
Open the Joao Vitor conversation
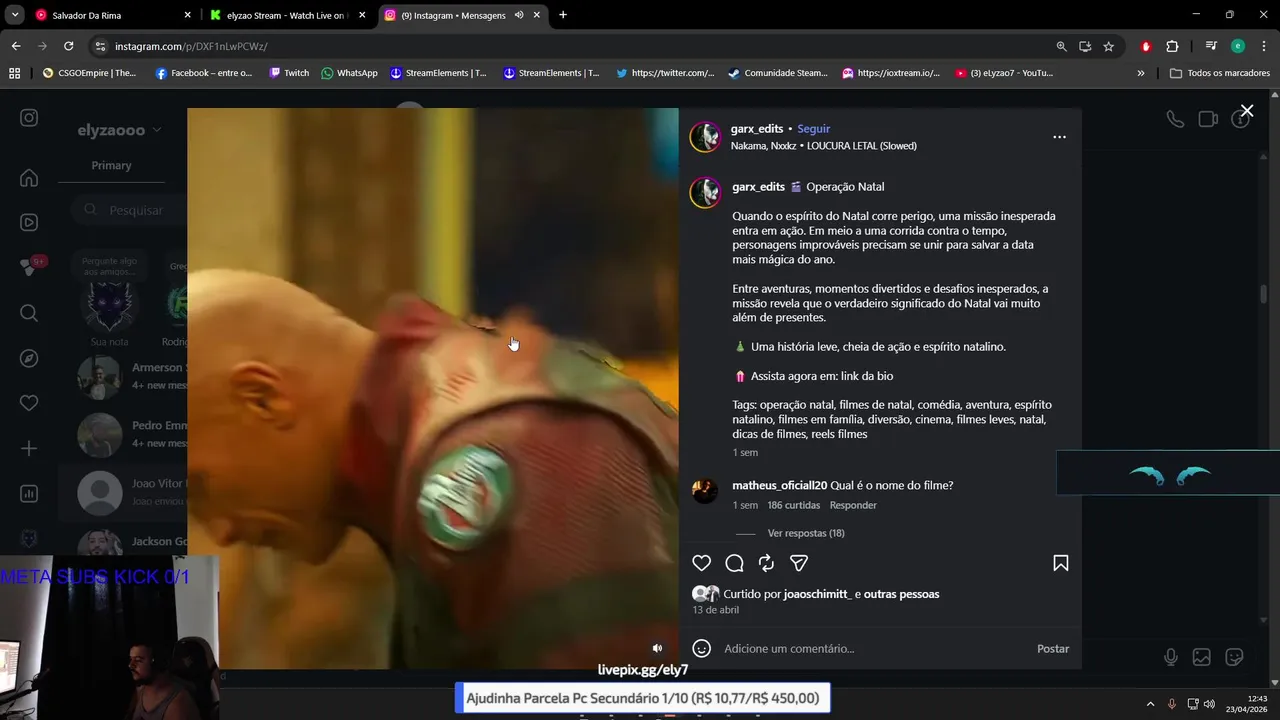[123, 492]
